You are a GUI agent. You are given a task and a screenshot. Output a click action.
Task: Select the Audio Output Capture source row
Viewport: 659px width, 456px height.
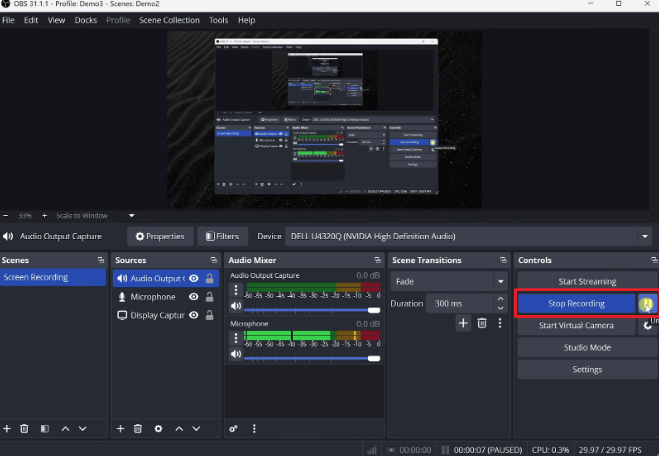click(x=166, y=278)
